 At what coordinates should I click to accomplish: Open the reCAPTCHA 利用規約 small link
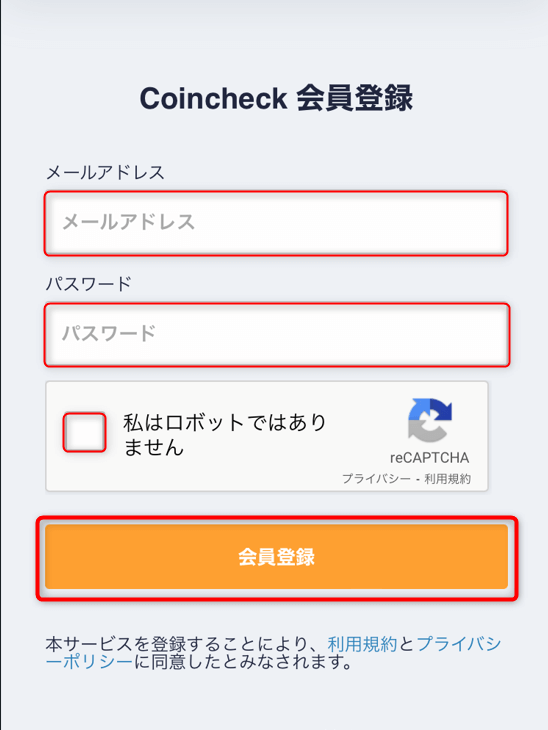pyautogui.click(x=447, y=479)
